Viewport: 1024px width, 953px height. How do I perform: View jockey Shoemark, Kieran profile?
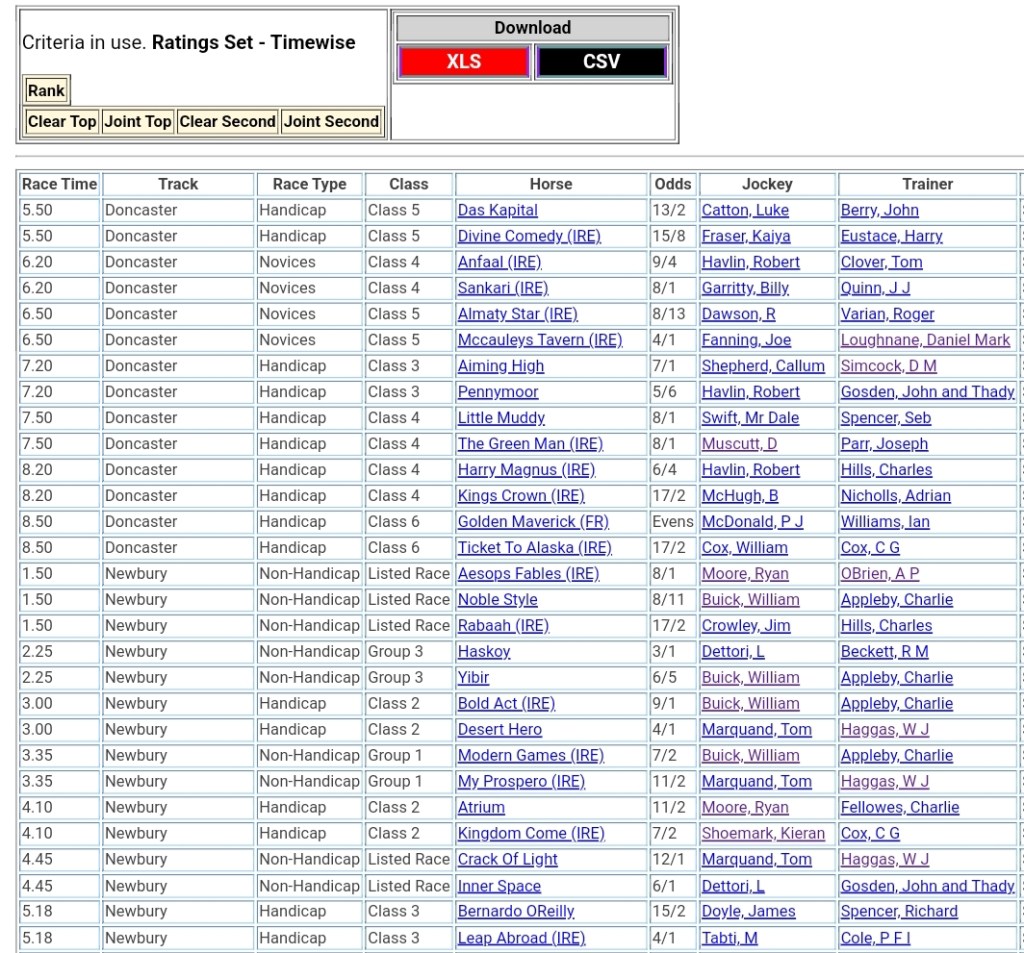pyautogui.click(x=763, y=834)
